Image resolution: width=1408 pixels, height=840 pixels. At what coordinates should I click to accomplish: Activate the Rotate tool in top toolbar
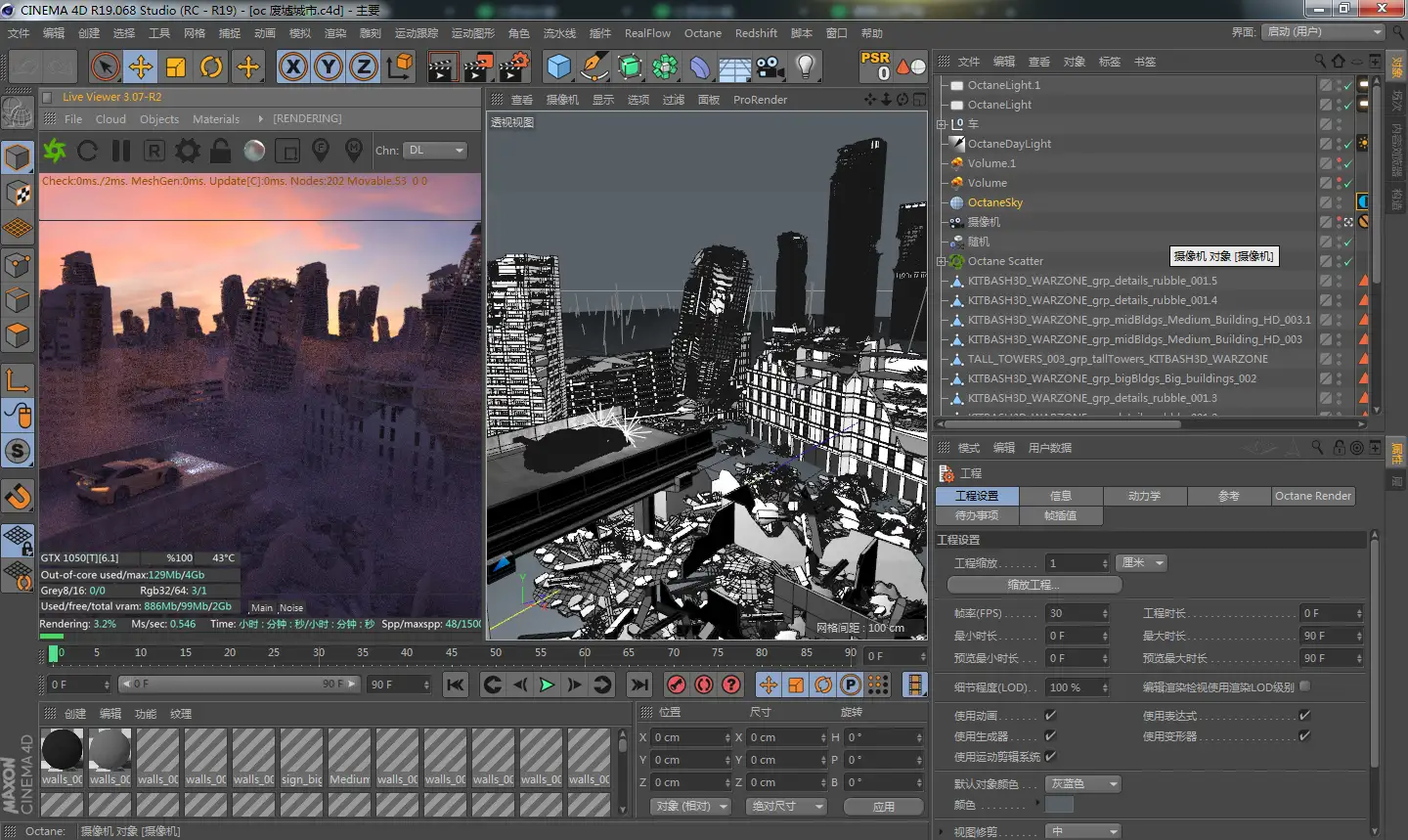(x=211, y=67)
